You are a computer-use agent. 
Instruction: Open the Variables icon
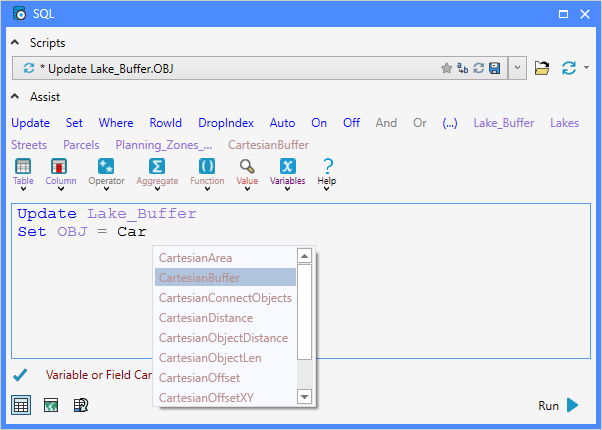[x=288, y=167]
